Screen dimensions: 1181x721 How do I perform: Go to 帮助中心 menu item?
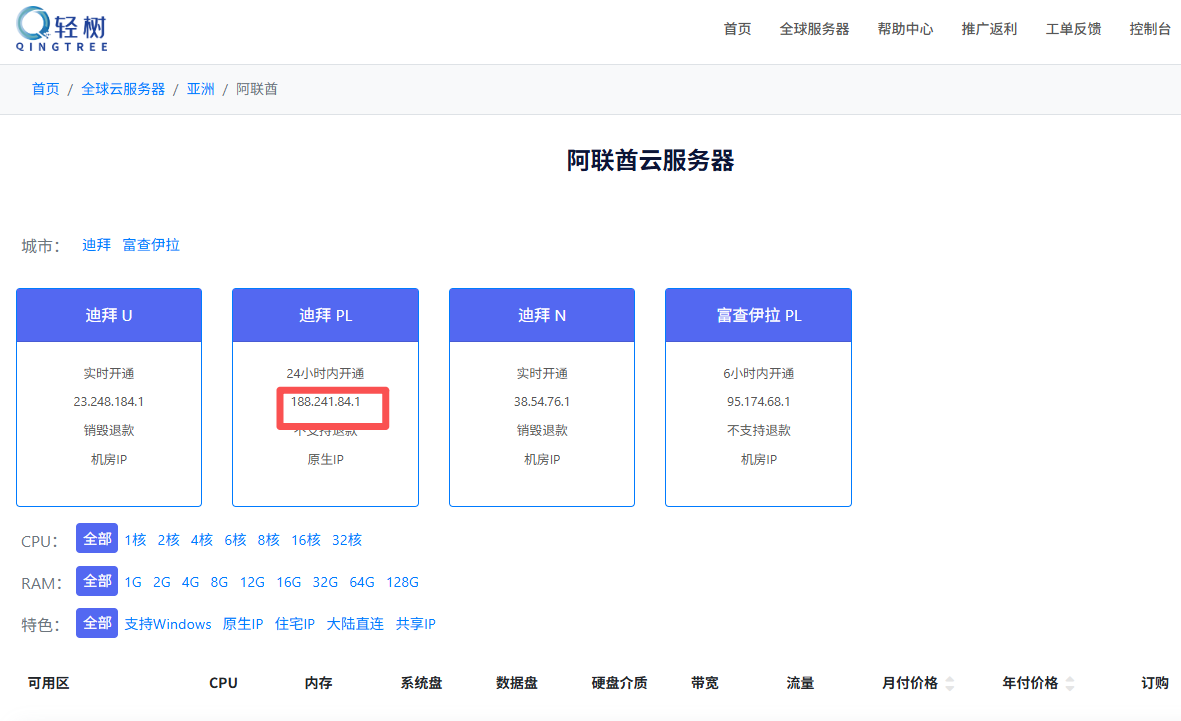point(905,29)
